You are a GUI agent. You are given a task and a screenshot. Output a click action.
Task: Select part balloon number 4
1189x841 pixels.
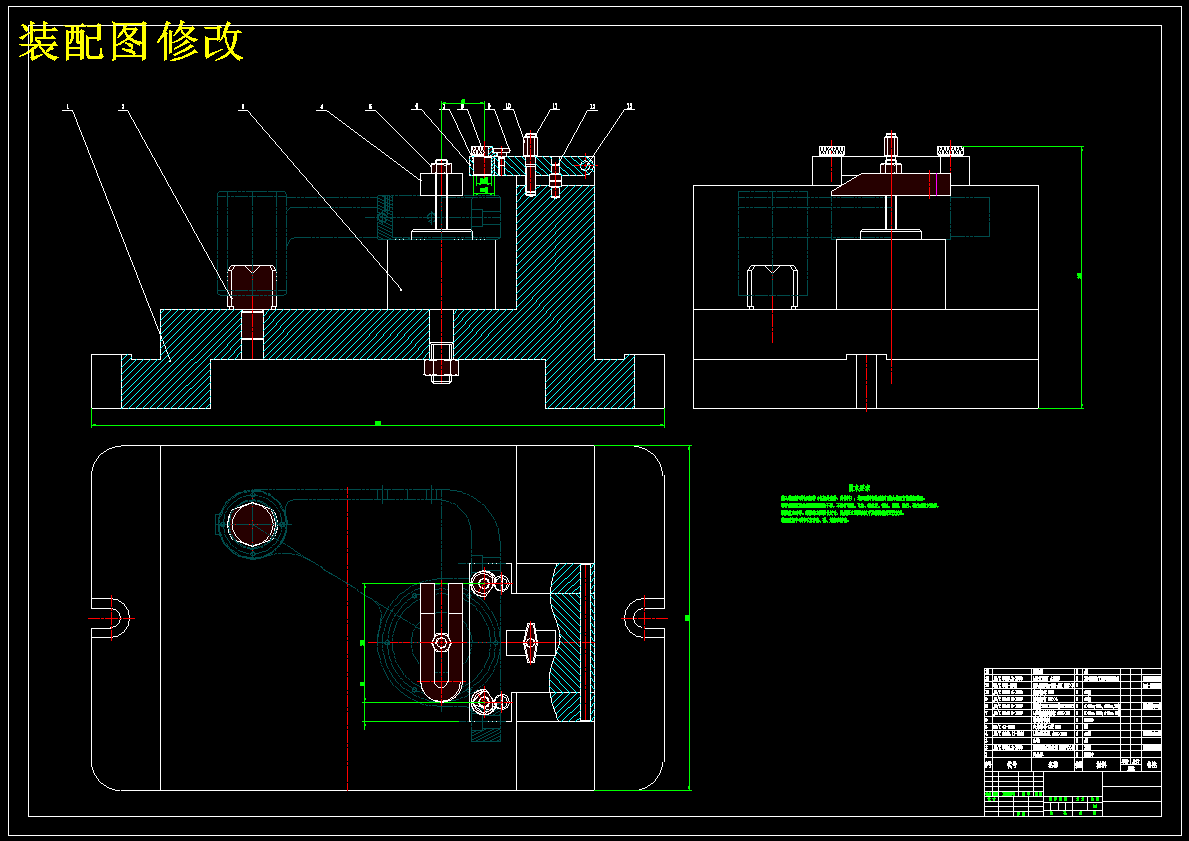pyautogui.click(x=322, y=108)
